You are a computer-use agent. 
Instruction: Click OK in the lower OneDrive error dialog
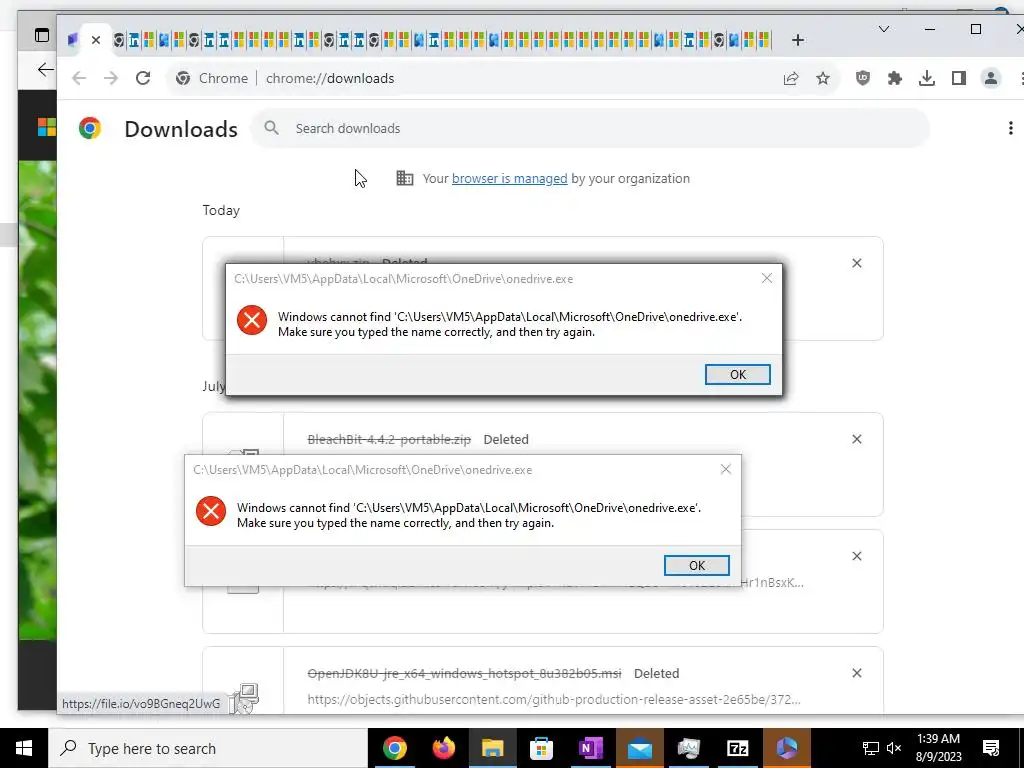[697, 566]
